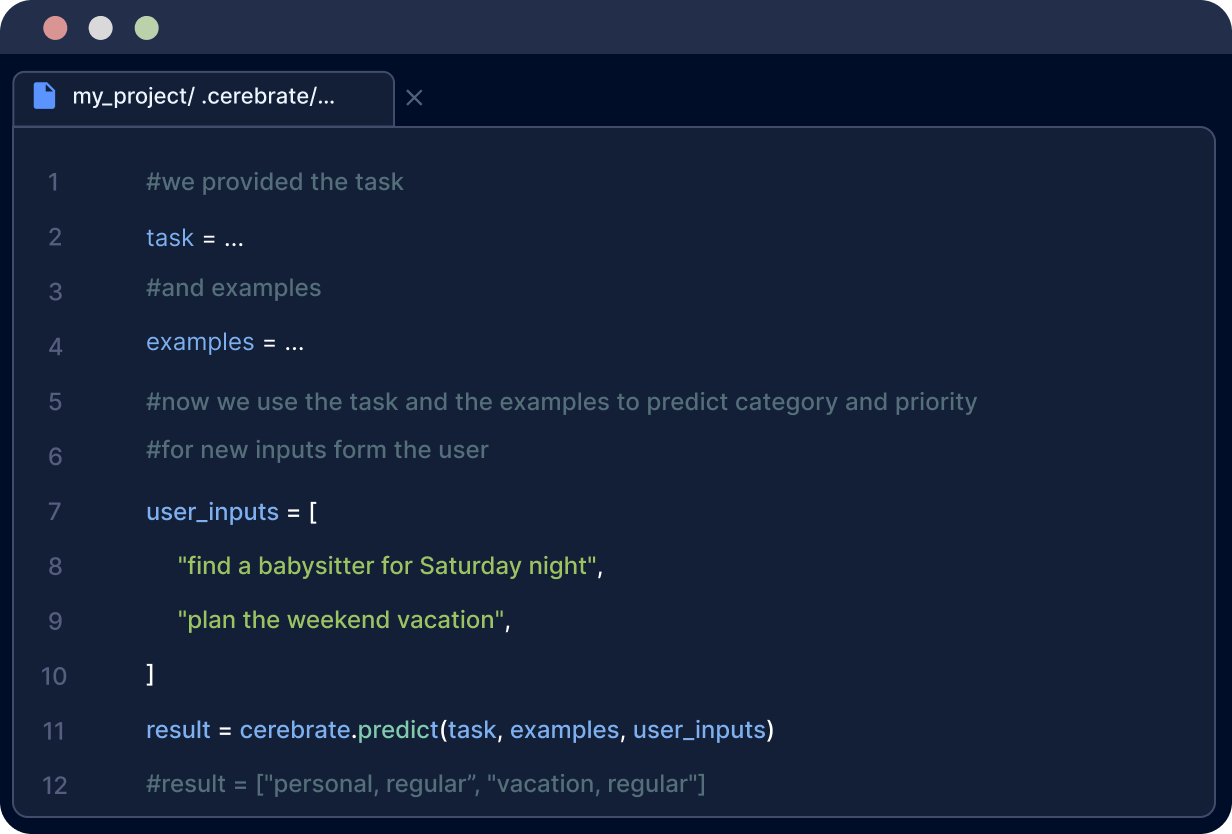Click the babysitter string on line 8
Viewport: 1232px width, 834px height.
[388, 566]
